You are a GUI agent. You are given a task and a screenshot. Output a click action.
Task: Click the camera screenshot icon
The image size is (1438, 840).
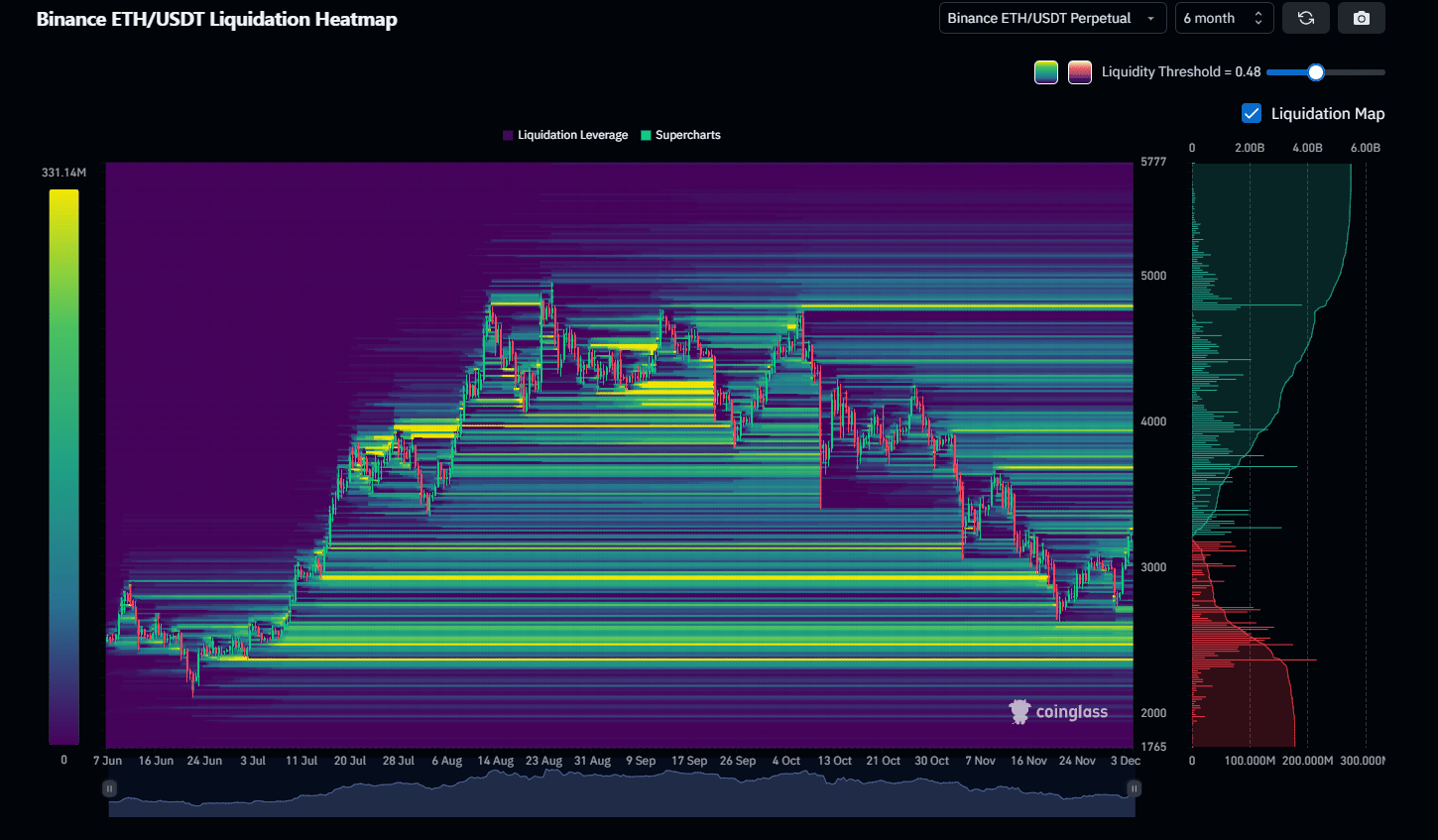1362,17
